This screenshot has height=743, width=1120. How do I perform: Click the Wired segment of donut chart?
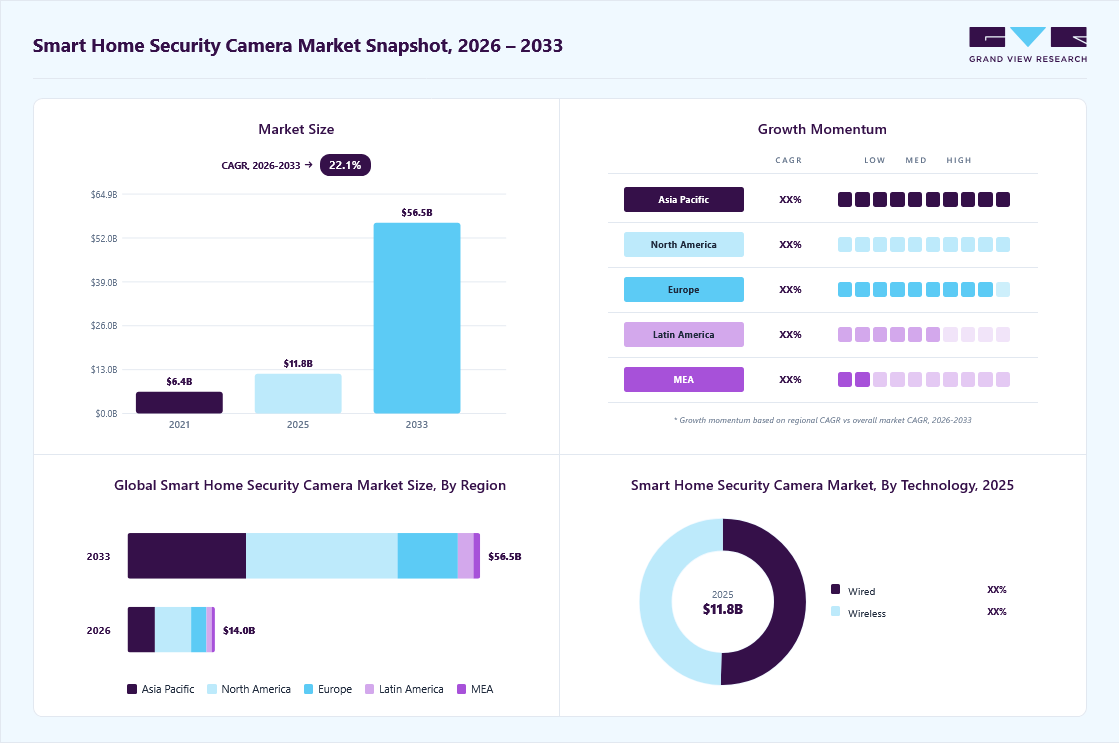tap(788, 602)
